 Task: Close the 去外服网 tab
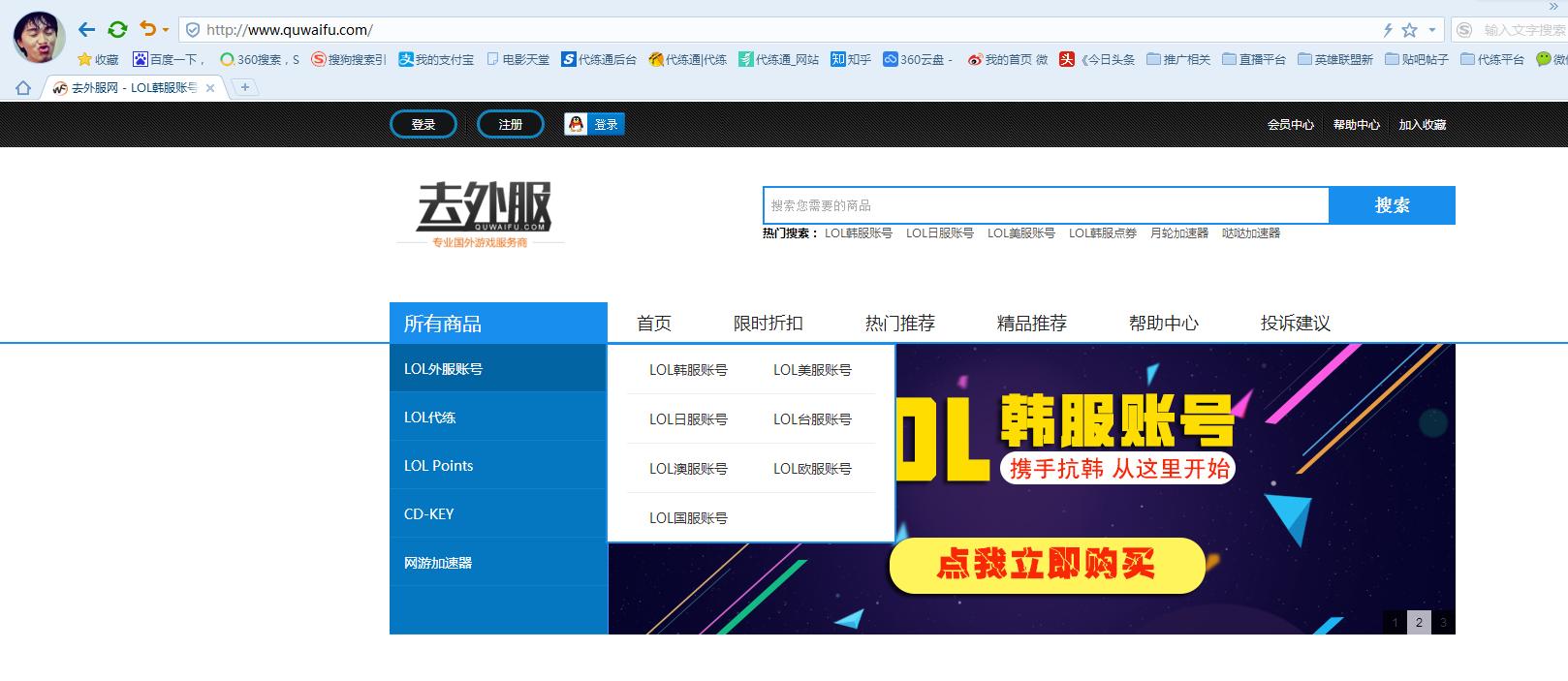210,88
